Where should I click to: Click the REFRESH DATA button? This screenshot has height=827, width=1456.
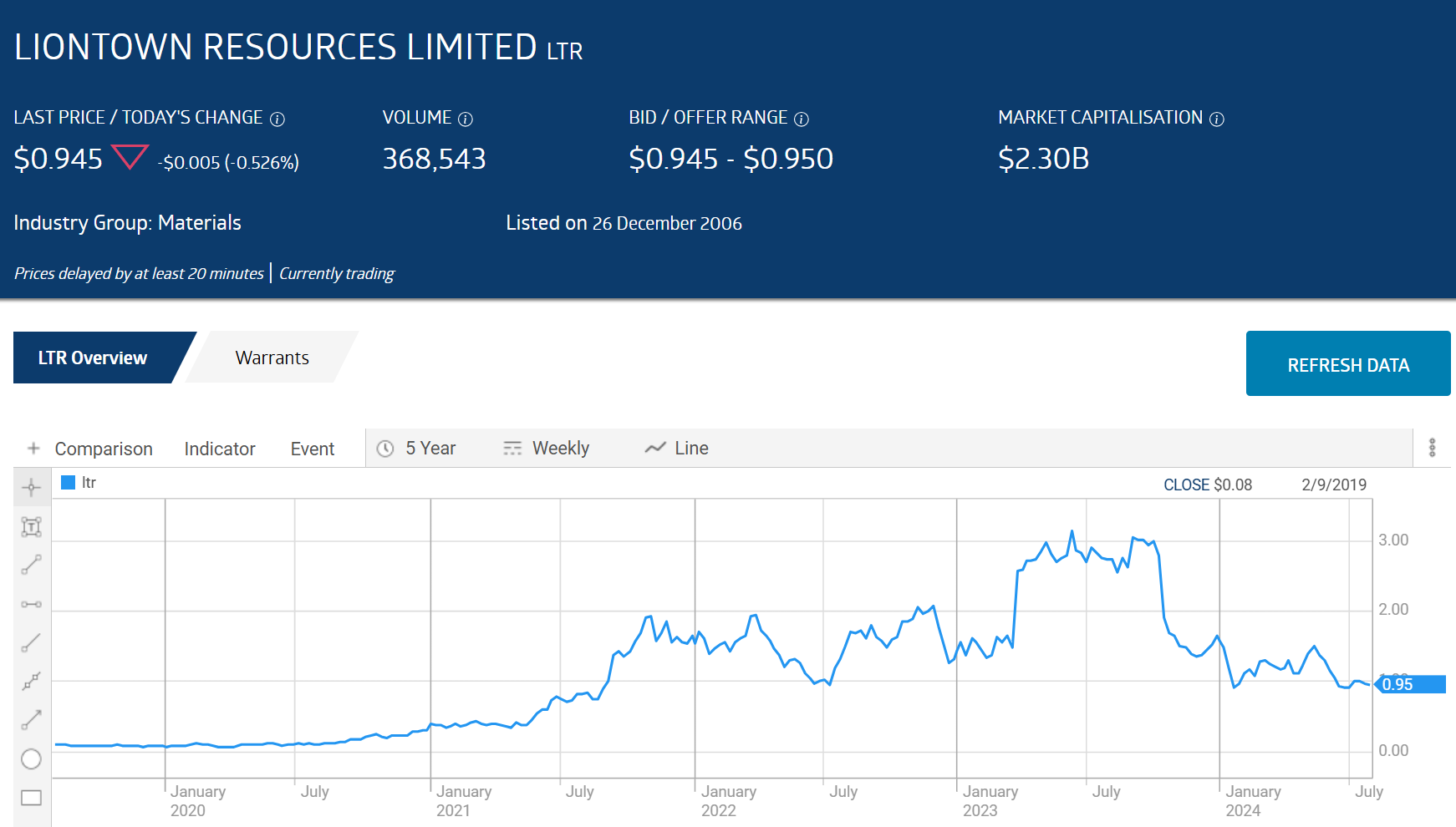click(x=1348, y=363)
